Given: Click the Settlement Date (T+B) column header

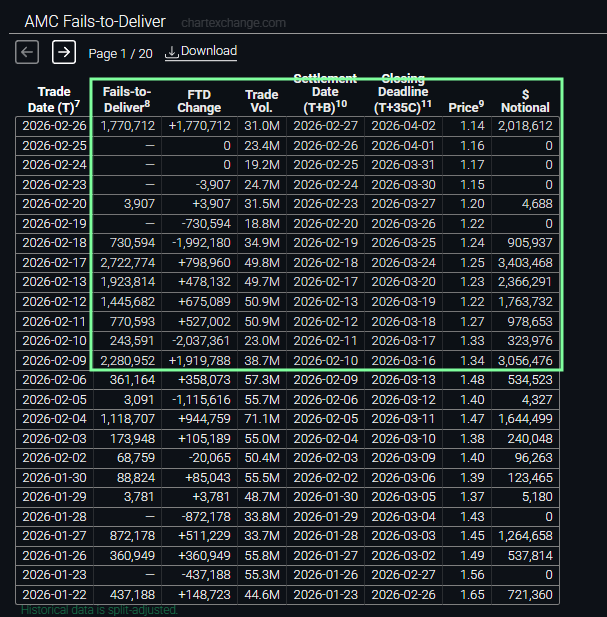Looking at the screenshot, I should (x=325, y=94).
